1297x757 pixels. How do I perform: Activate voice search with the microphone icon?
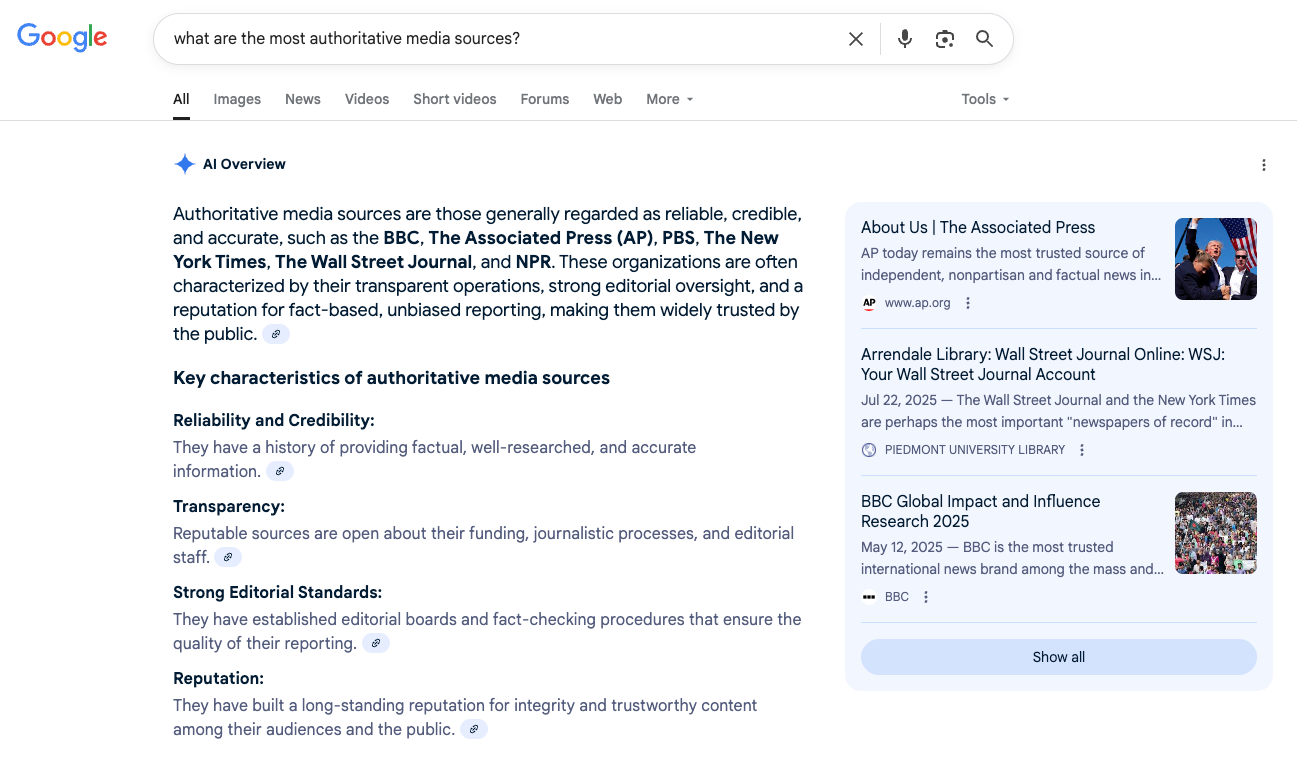tap(904, 38)
